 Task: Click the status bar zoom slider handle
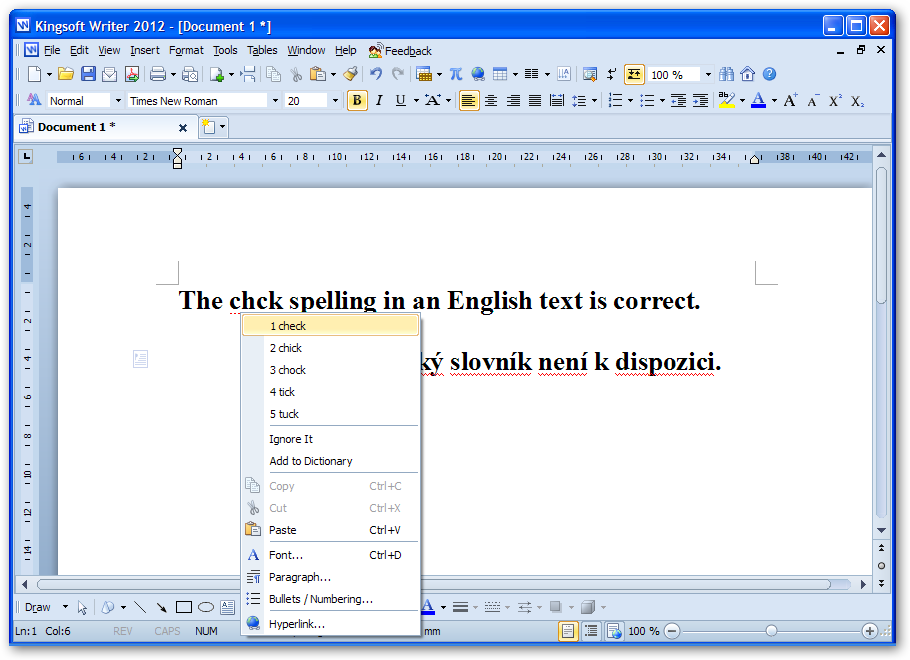[x=771, y=631]
